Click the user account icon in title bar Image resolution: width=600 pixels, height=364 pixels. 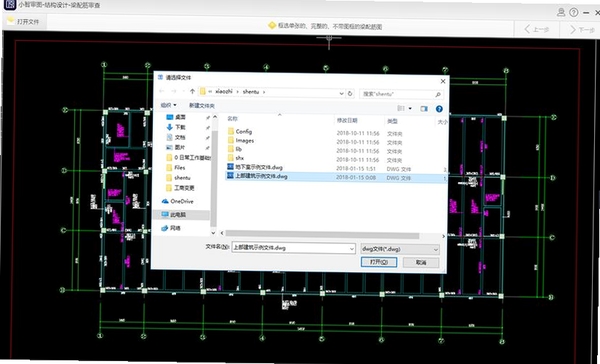pos(561,12)
